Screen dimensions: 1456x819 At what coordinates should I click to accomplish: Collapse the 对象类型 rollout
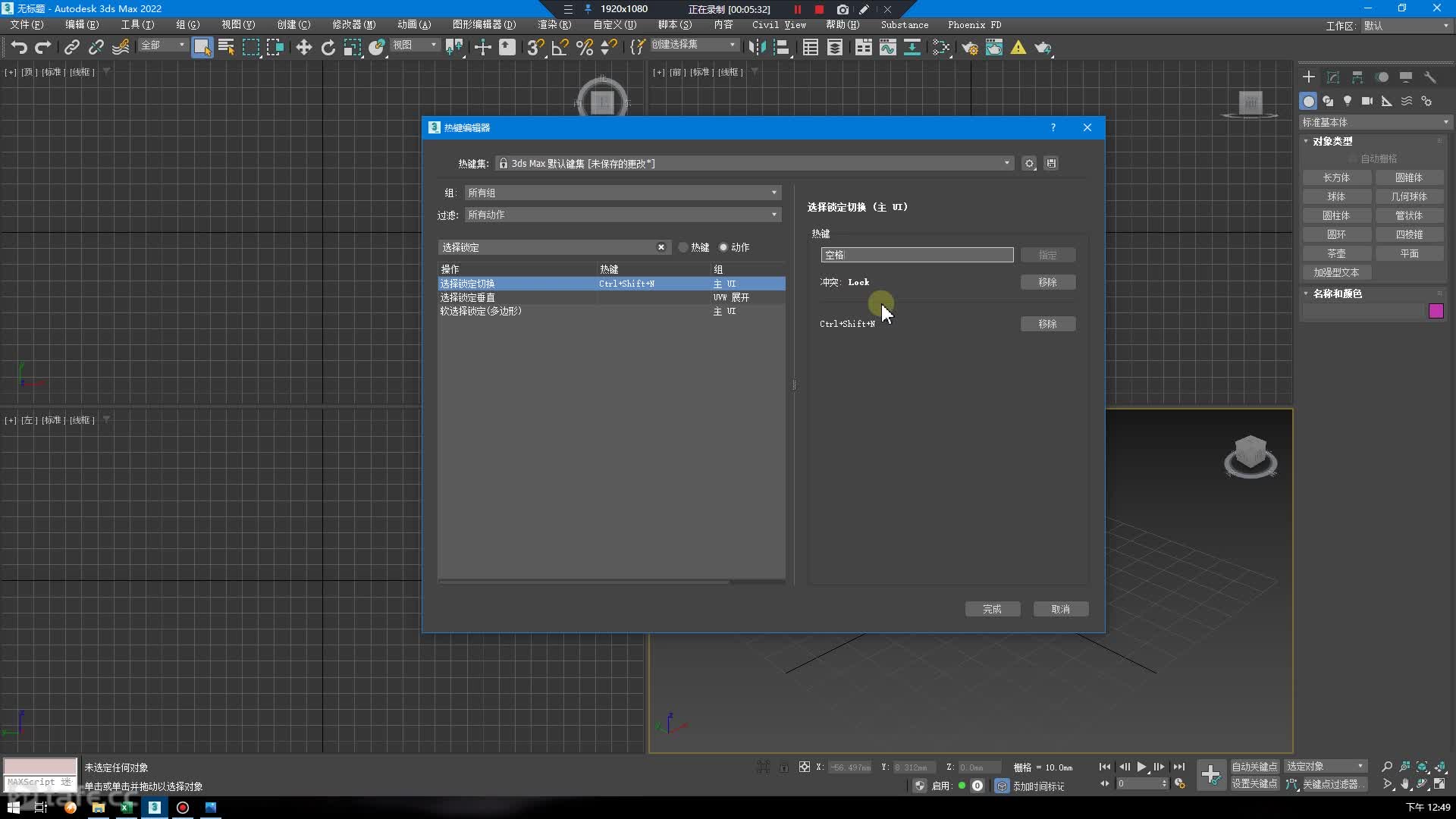click(x=1332, y=141)
